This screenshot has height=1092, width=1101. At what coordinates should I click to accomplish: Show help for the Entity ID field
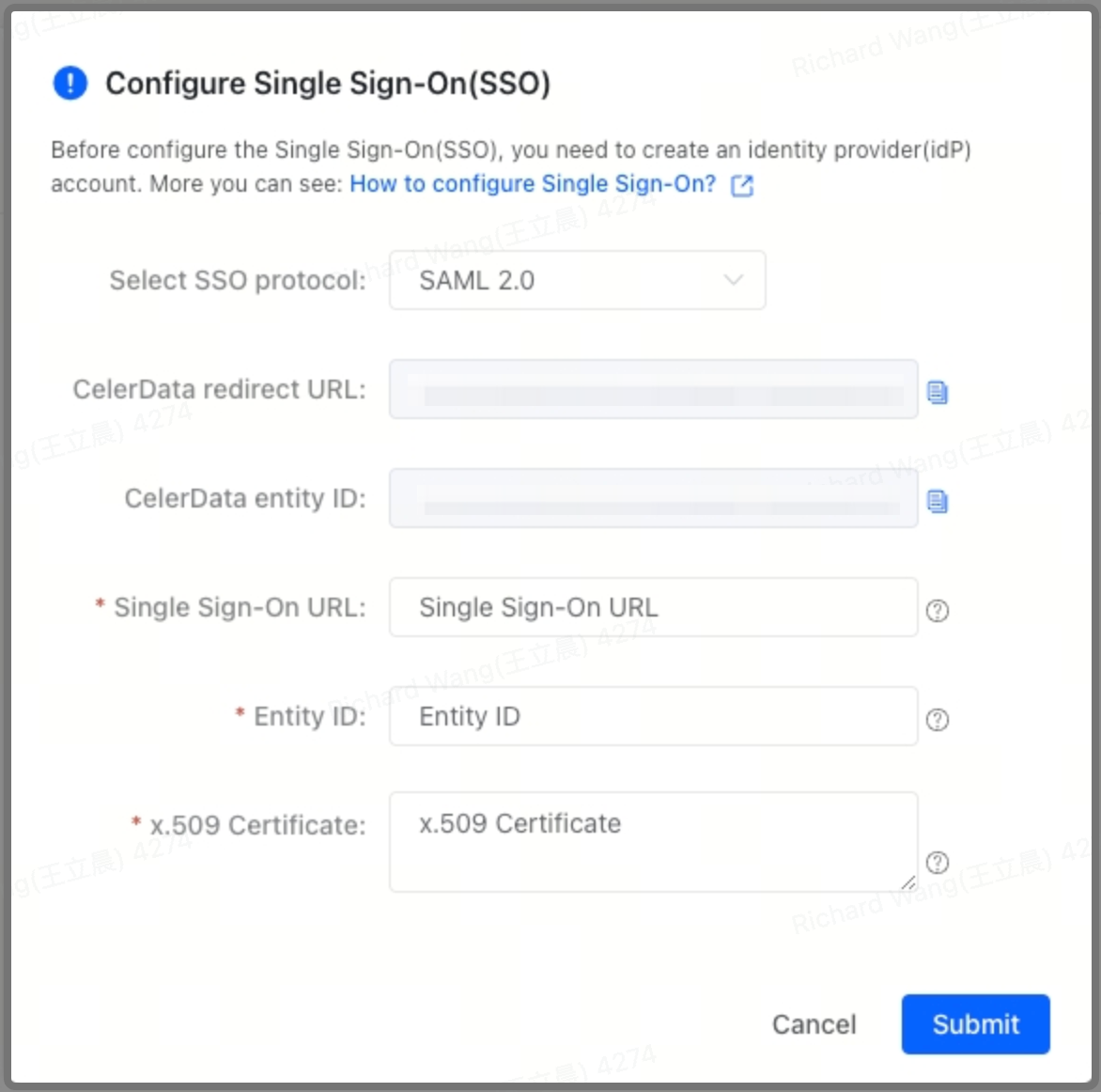937,720
